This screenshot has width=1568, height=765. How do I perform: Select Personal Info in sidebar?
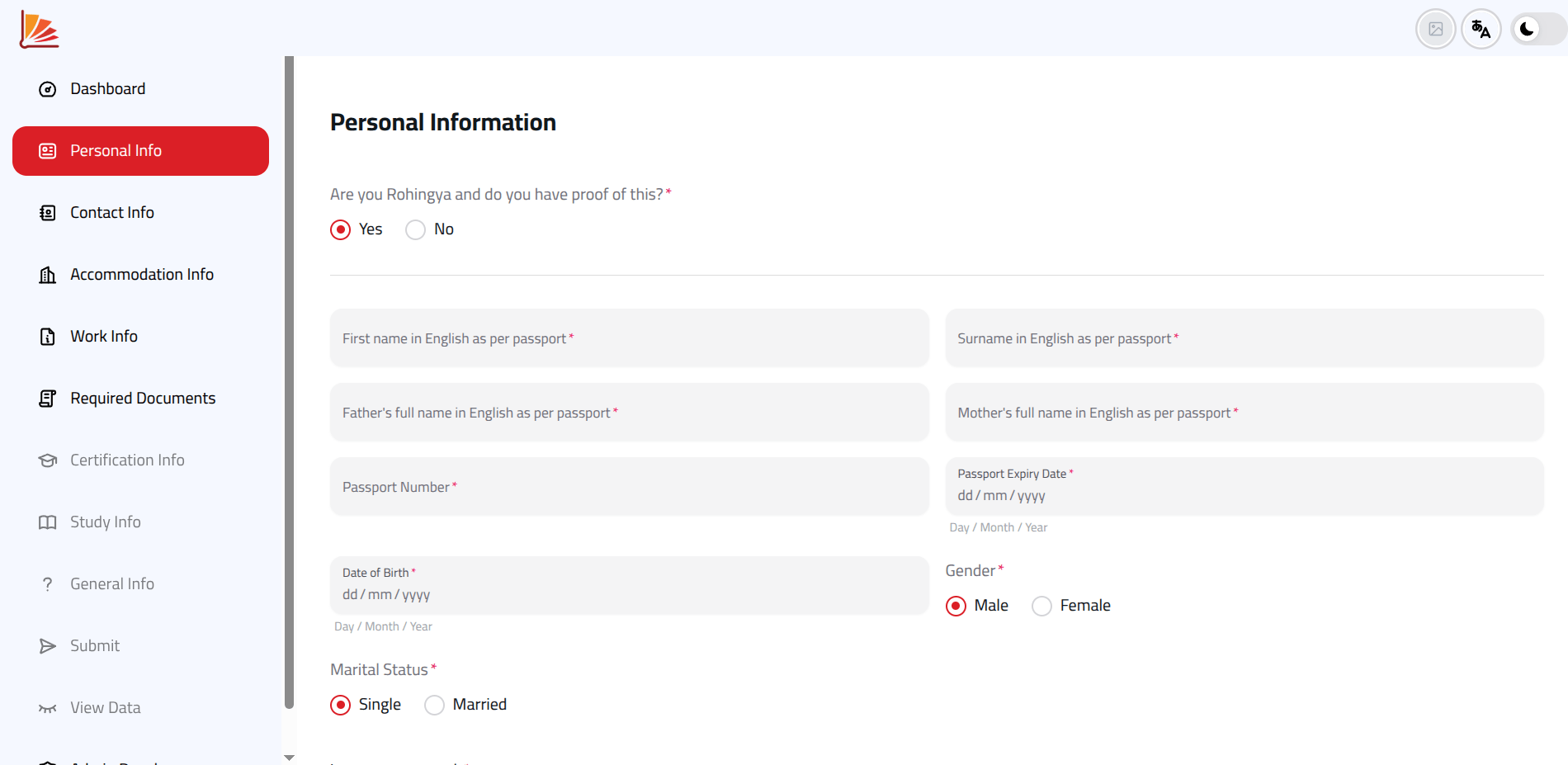click(x=140, y=151)
